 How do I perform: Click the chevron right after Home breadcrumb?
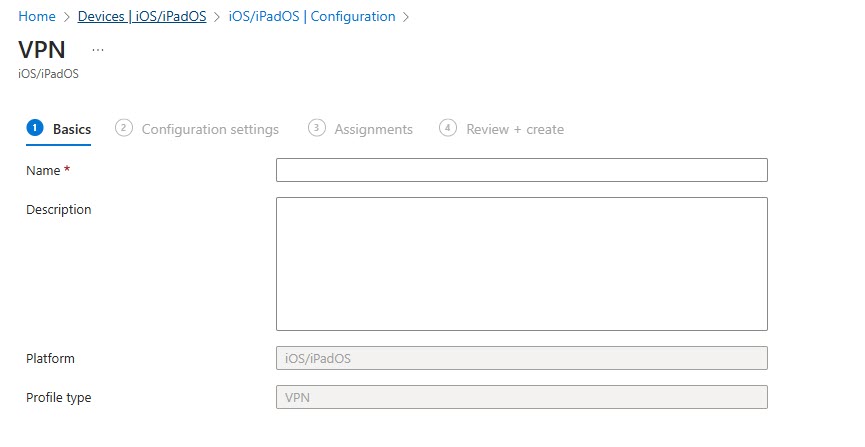point(67,17)
